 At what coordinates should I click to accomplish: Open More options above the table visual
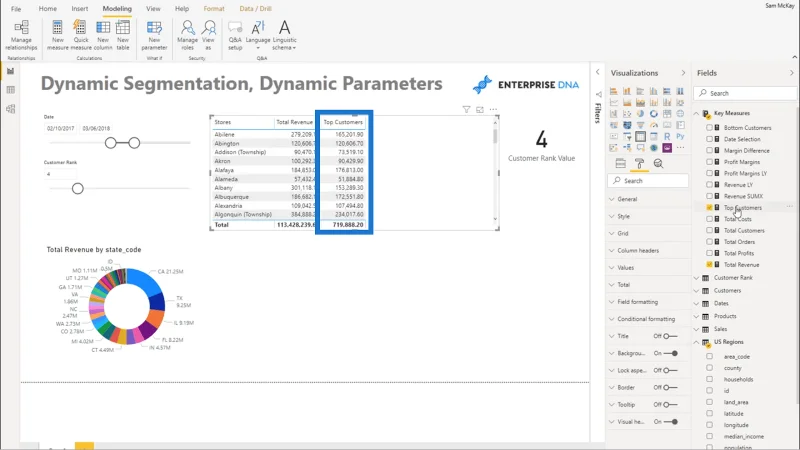point(493,109)
